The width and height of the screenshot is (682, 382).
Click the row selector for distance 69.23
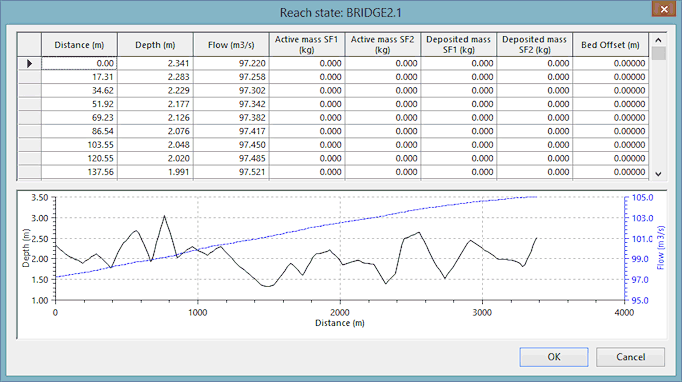pos(29,117)
